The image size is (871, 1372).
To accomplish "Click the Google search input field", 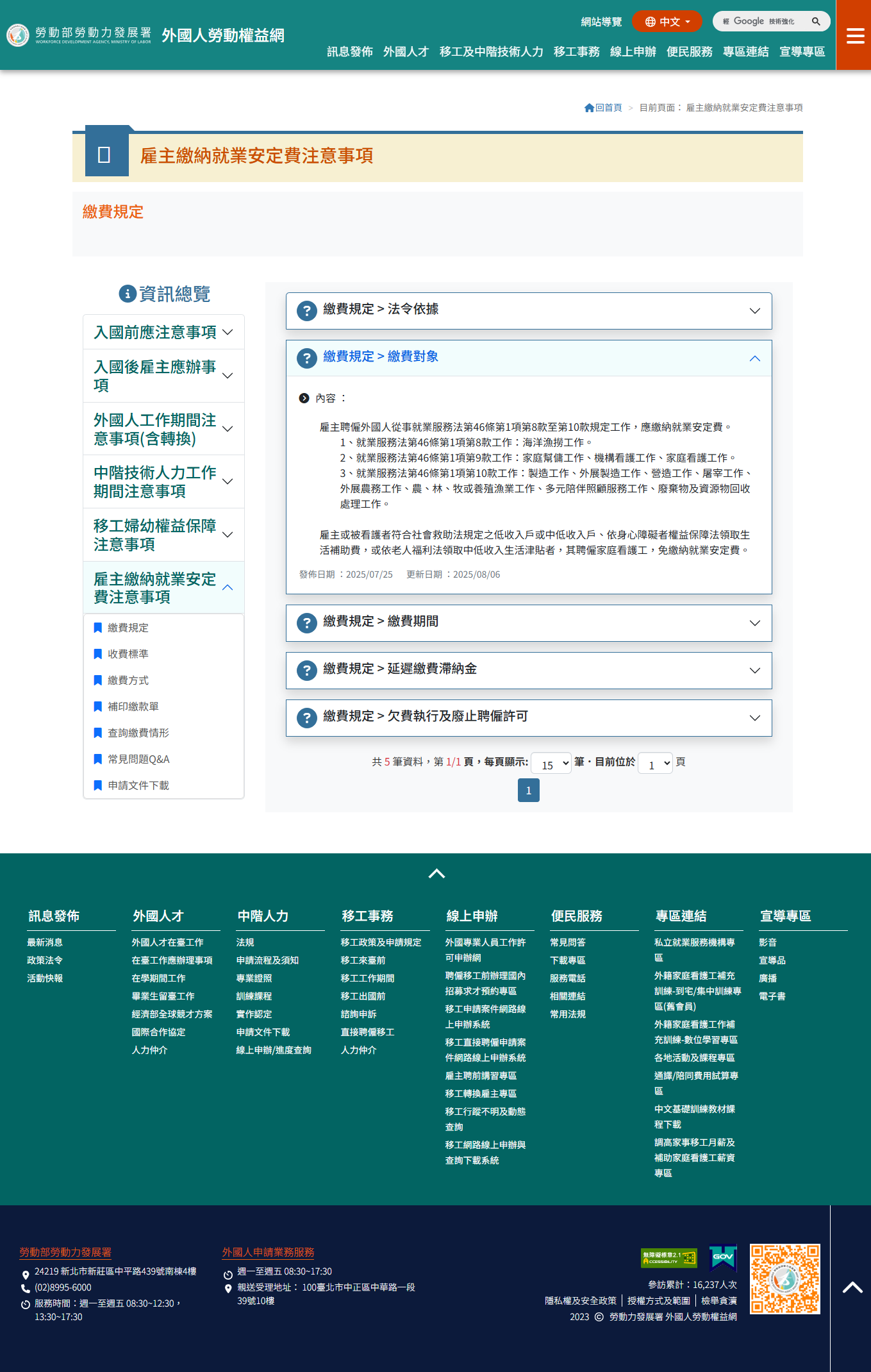I will pyautogui.click(x=763, y=22).
